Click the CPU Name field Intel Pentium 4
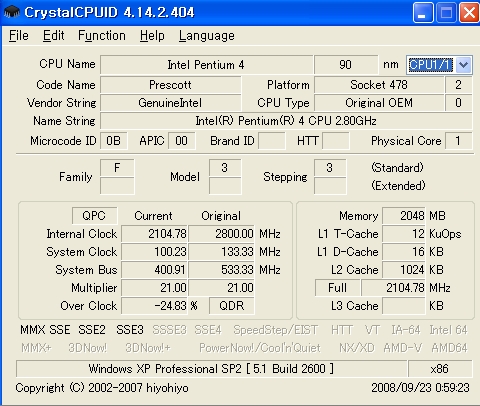Image resolution: width=480 pixels, height=406 pixels. (206, 65)
